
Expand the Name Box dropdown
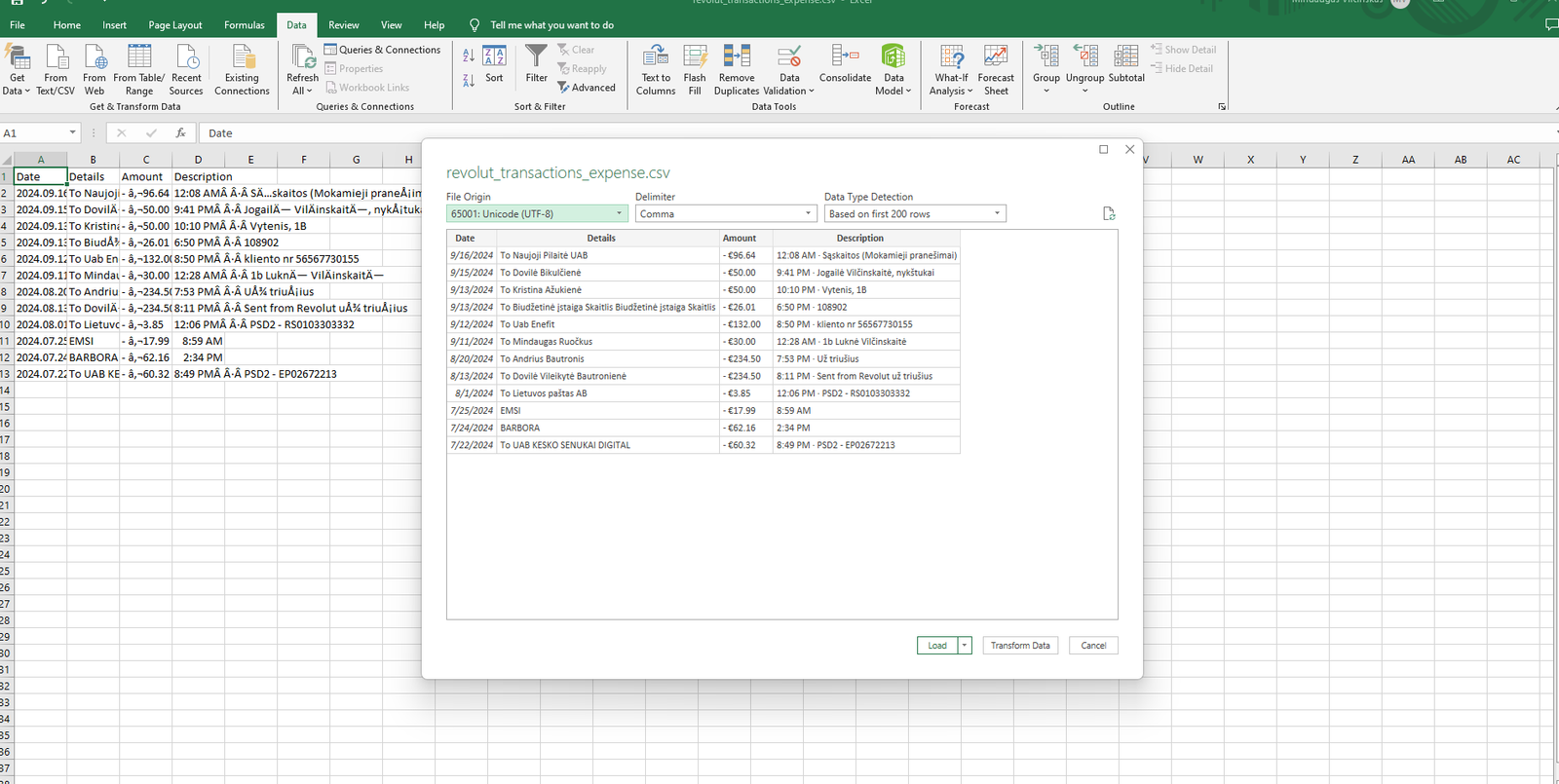tap(72, 133)
